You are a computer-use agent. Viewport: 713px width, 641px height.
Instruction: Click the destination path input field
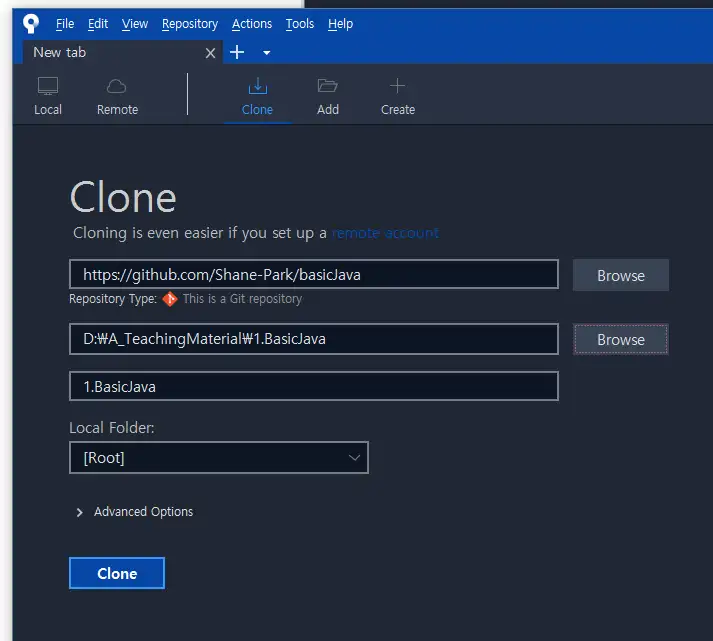314,339
